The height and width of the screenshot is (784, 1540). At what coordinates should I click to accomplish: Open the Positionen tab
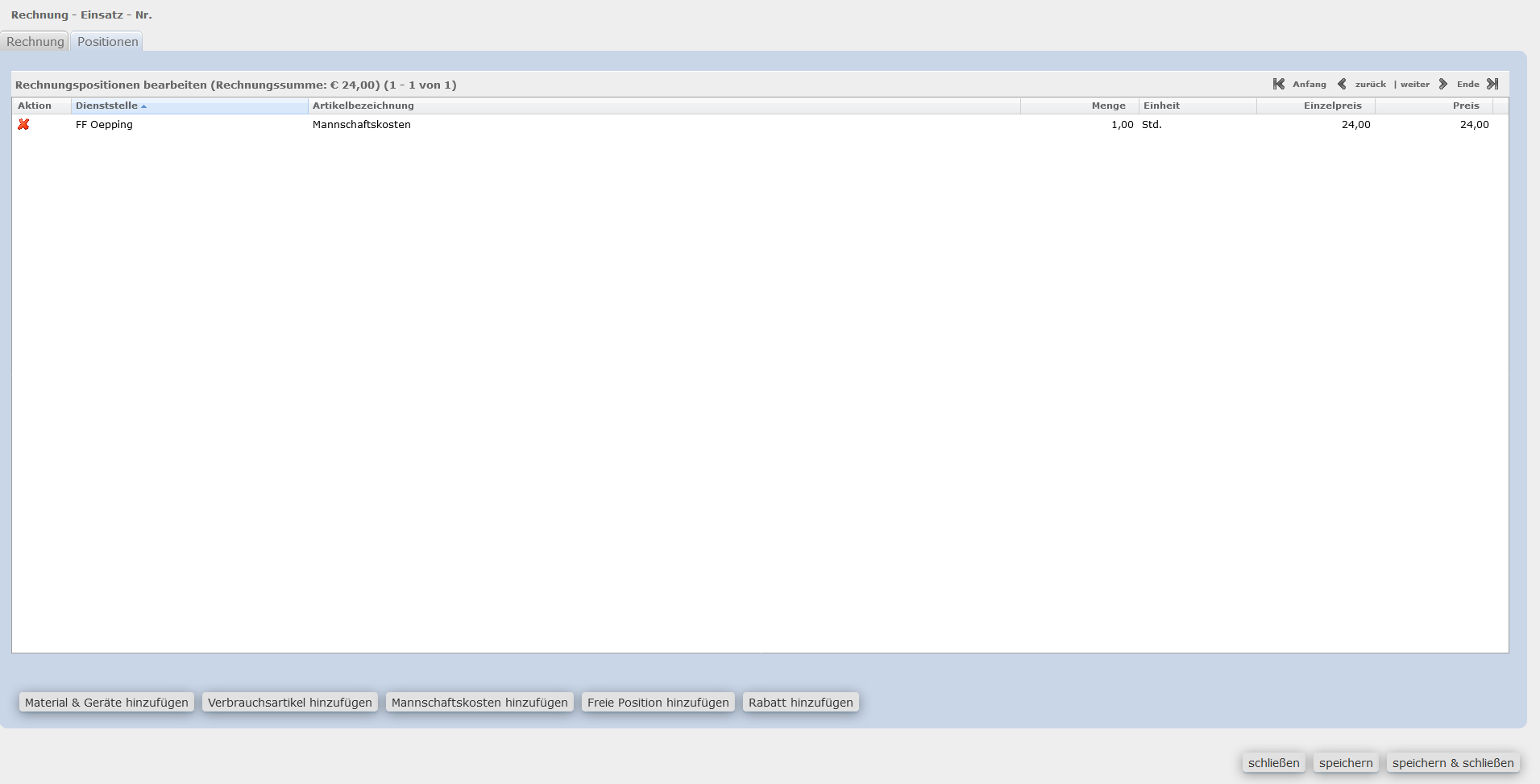(x=107, y=42)
